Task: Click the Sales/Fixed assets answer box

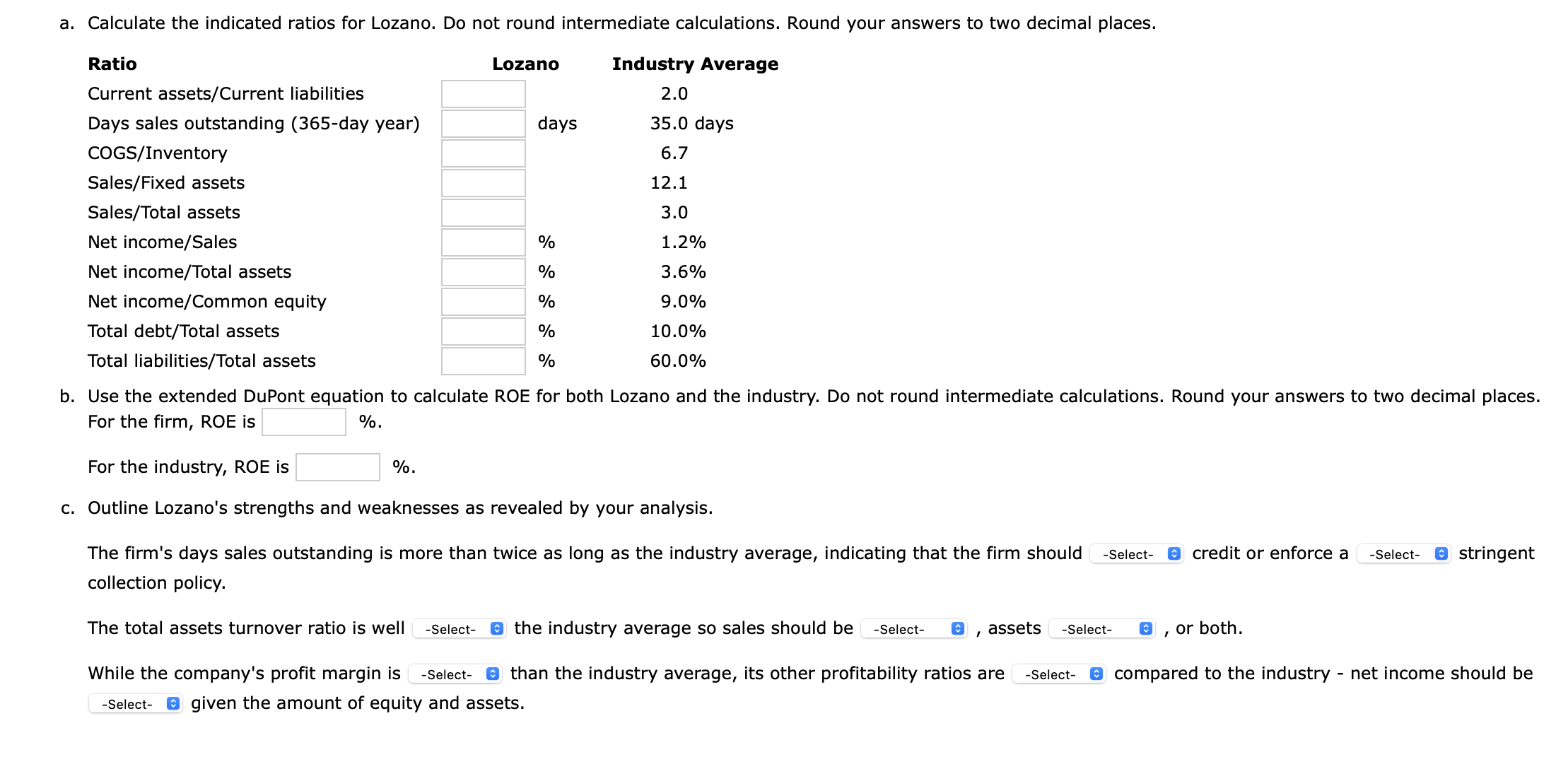Action: pos(483,182)
